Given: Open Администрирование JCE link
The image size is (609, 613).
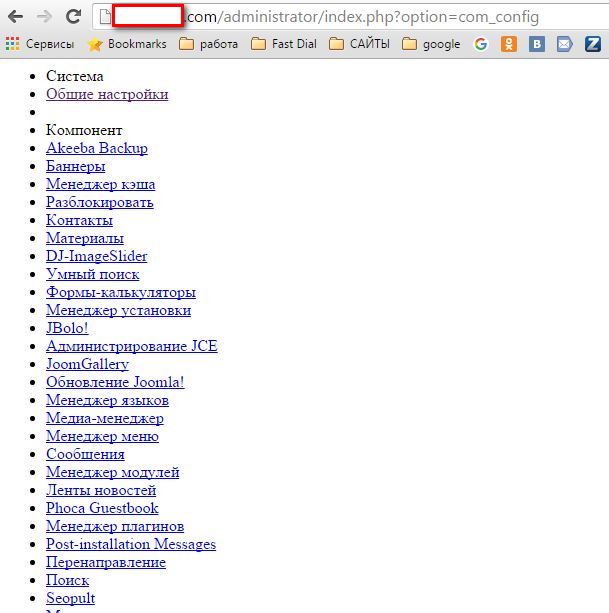Looking at the screenshot, I should coord(132,346).
